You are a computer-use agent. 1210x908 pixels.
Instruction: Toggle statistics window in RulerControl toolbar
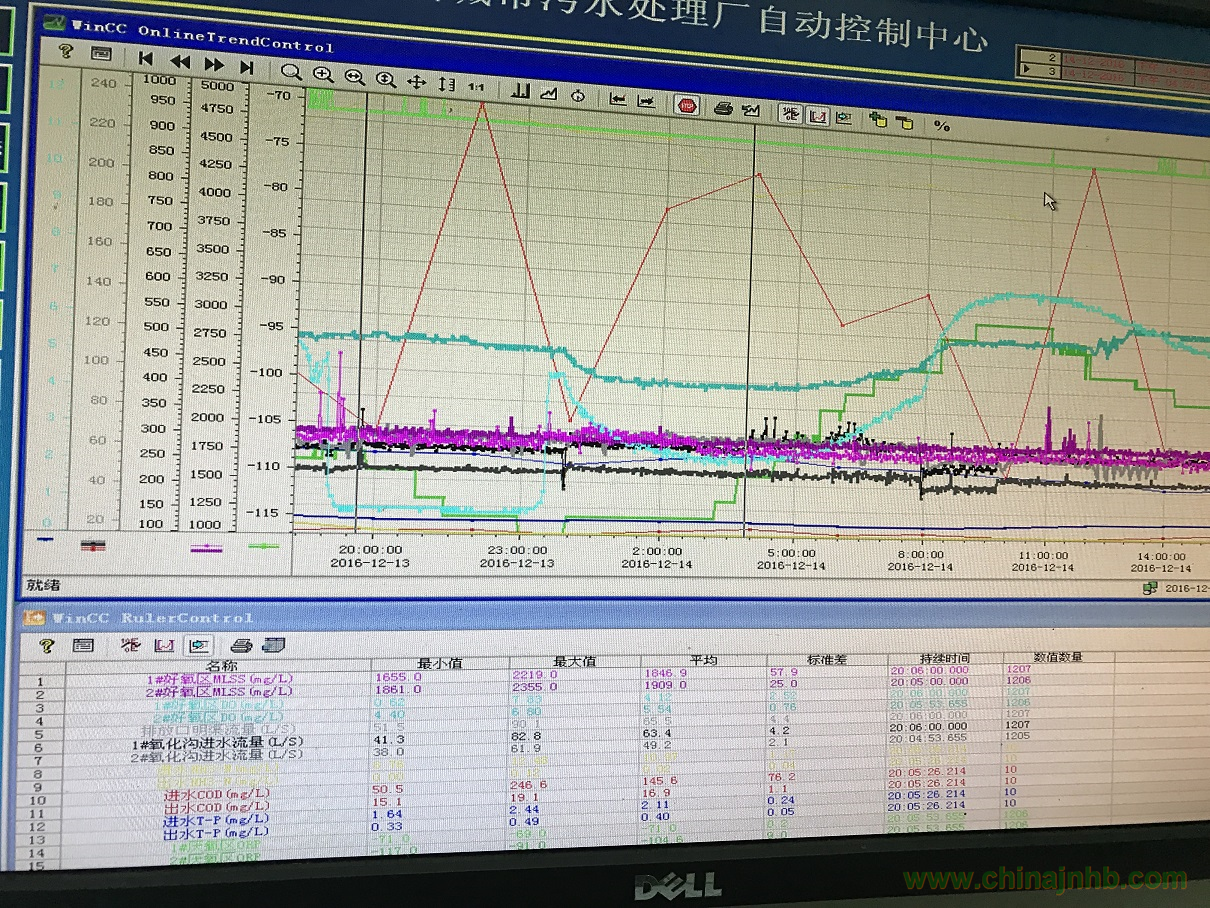[199, 646]
